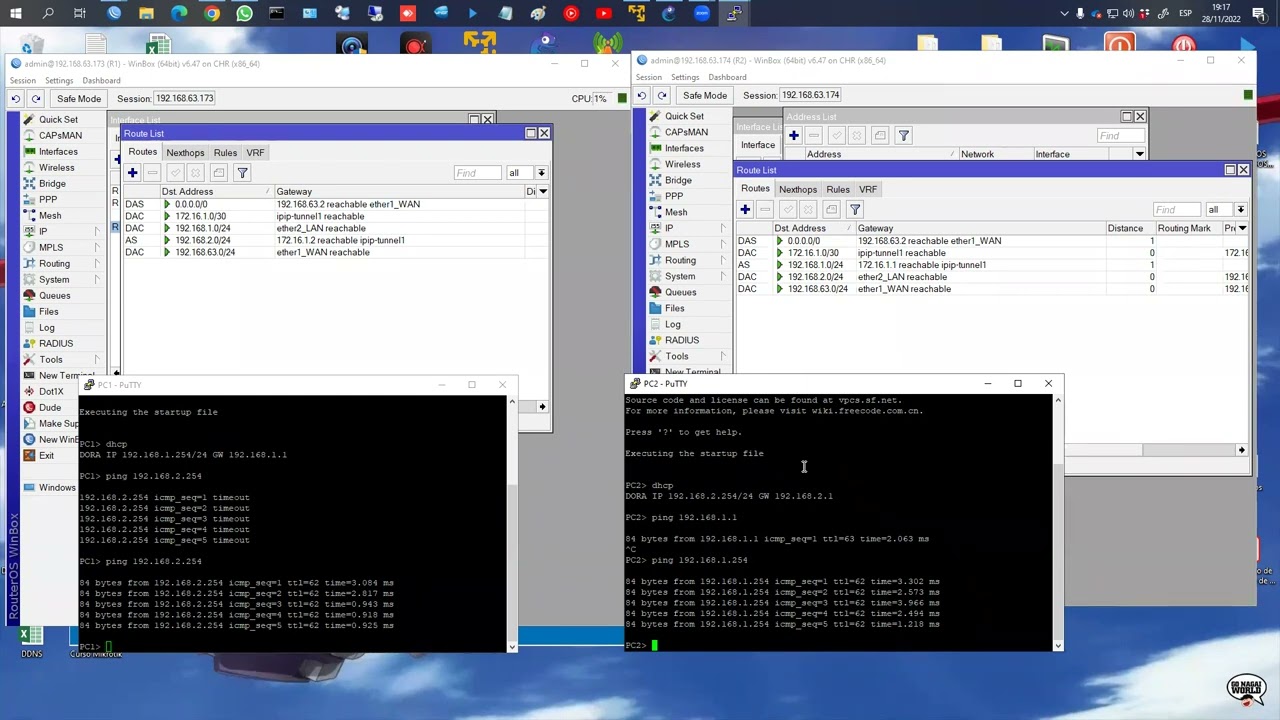Switch to Nexthops tab in R2 Route List
Screen dimensions: 1280x720
[x=798, y=190]
